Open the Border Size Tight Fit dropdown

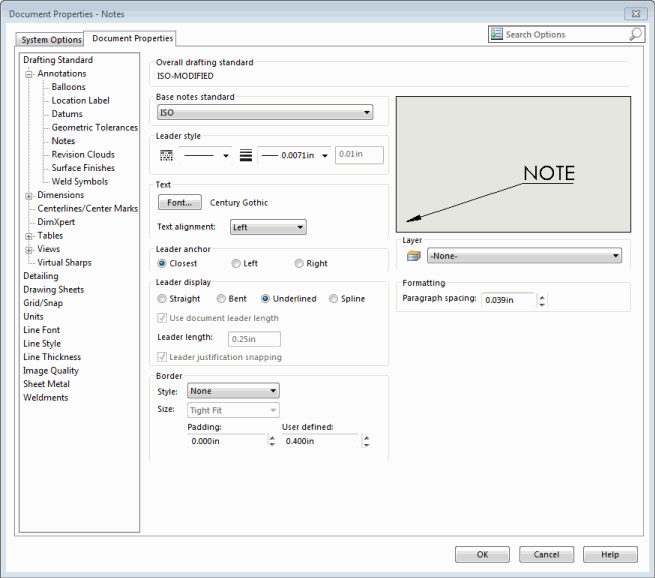[x=233, y=410]
